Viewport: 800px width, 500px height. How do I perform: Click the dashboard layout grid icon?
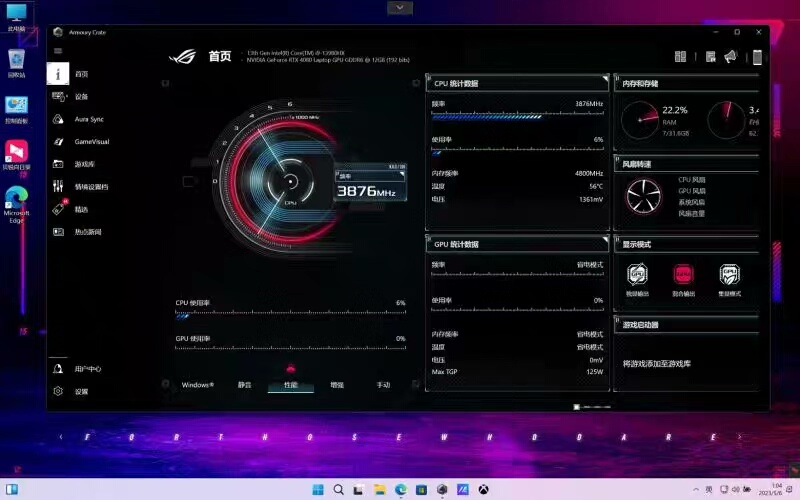(681, 56)
